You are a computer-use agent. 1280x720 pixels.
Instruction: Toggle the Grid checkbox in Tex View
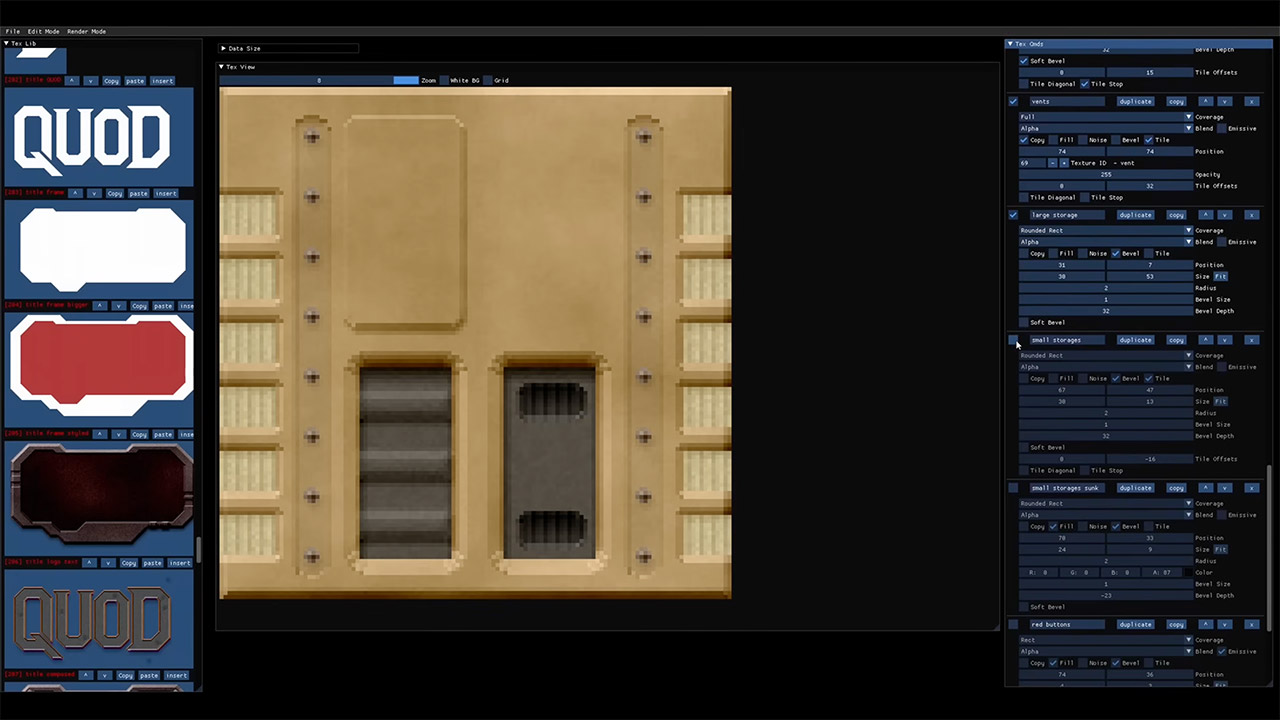point(487,80)
